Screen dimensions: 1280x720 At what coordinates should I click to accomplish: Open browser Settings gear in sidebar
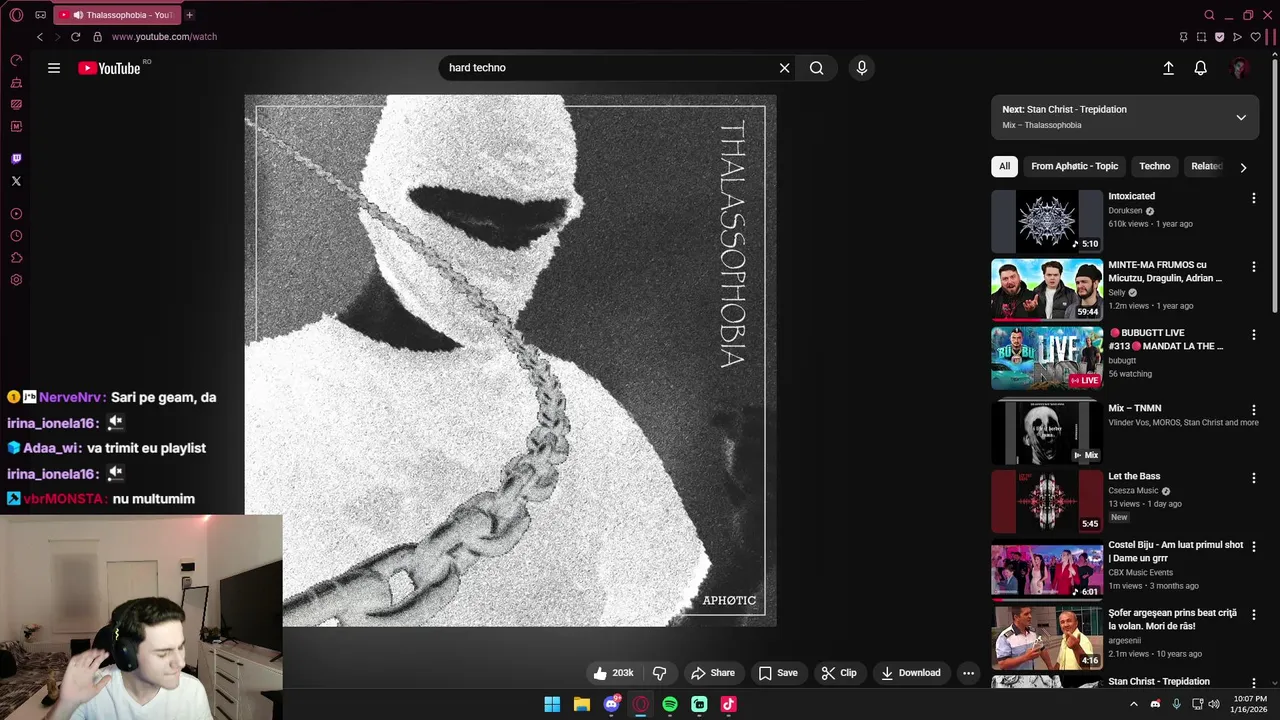[x=16, y=280]
